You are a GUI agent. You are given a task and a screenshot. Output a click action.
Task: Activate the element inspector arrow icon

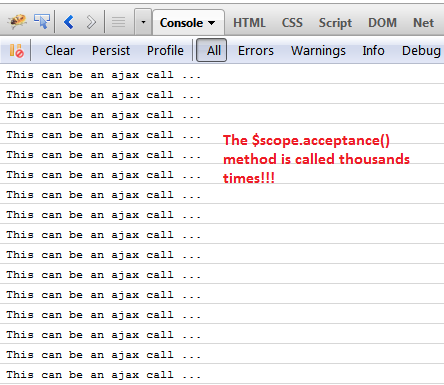click(42, 22)
